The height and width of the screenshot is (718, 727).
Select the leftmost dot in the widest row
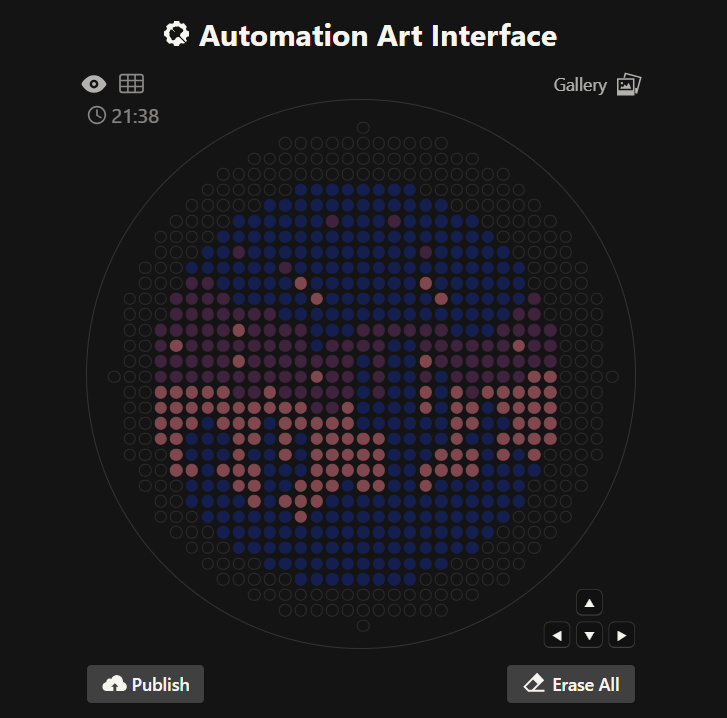[114, 377]
